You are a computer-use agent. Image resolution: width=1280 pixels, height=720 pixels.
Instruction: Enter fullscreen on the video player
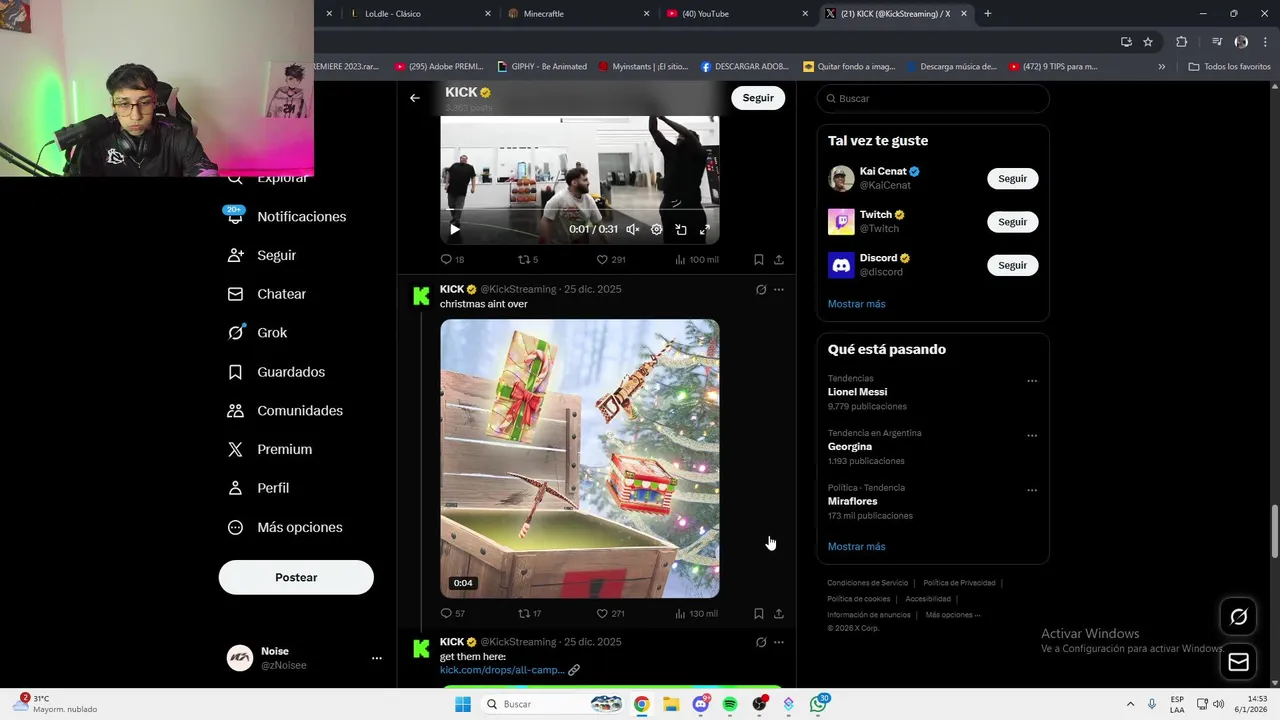705,229
